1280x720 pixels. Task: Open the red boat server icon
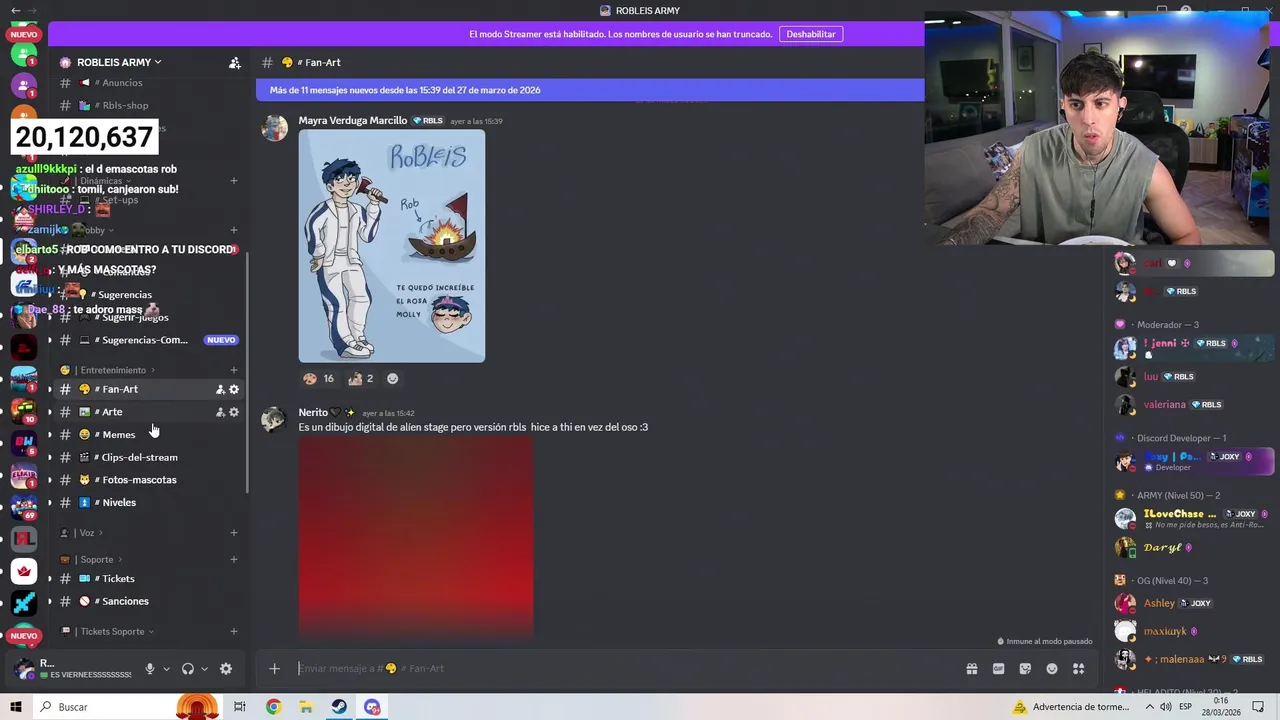coord(23,571)
